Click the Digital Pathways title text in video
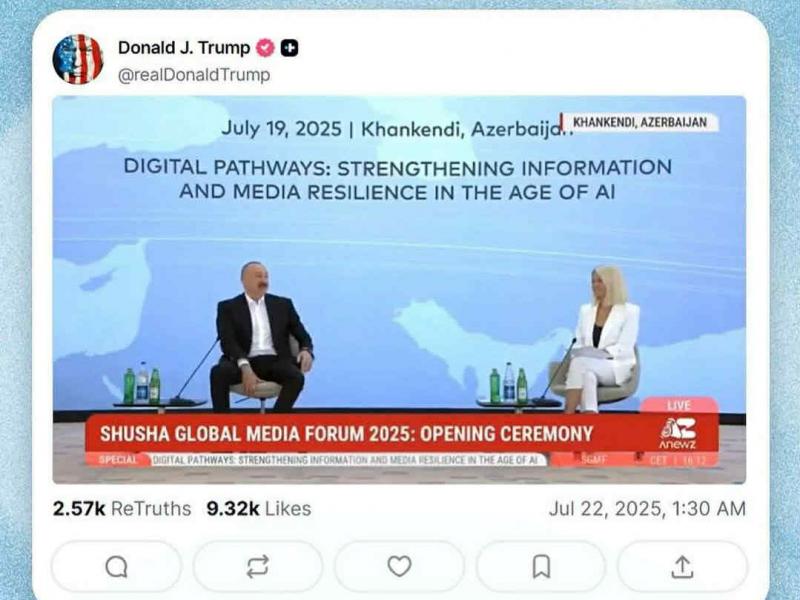Image resolution: width=800 pixels, height=600 pixels. pyautogui.click(x=397, y=180)
